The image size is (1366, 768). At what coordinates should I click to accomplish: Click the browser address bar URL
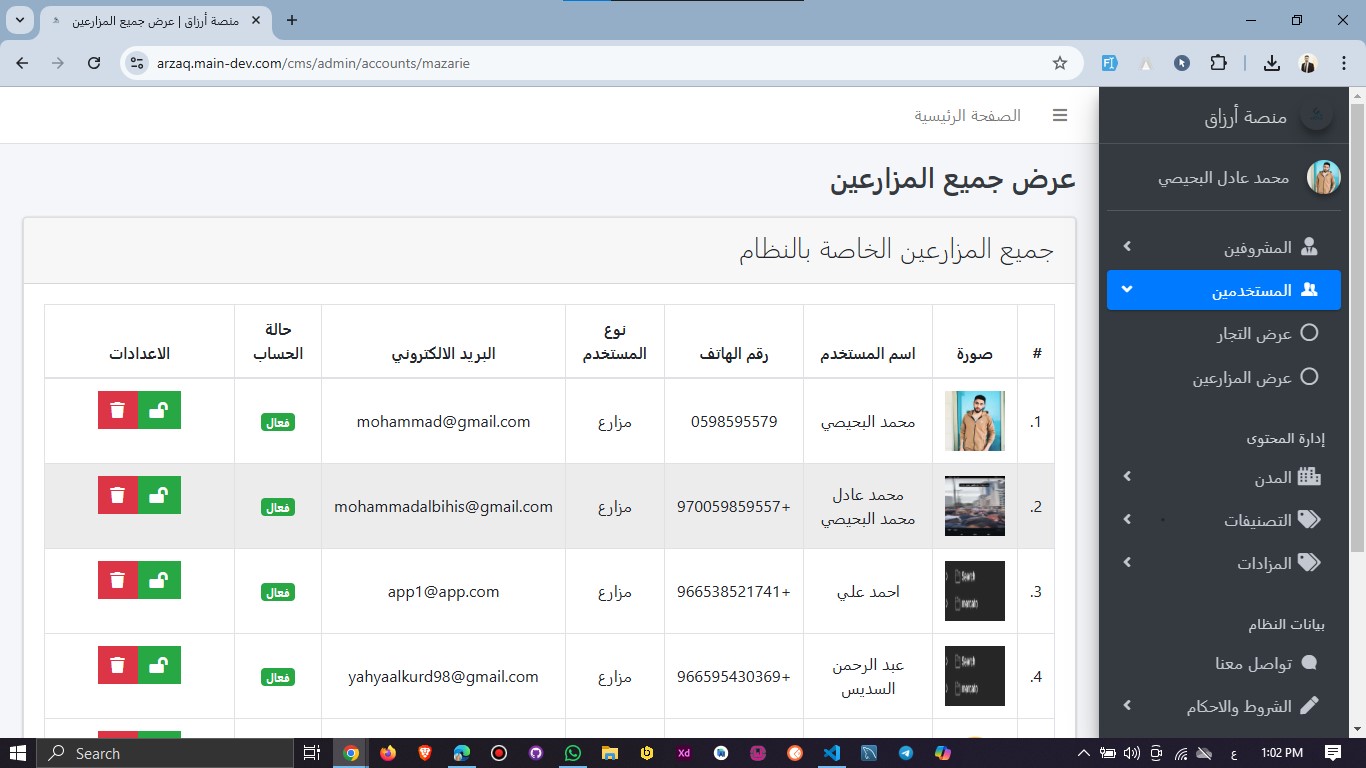[x=313, y=63]
